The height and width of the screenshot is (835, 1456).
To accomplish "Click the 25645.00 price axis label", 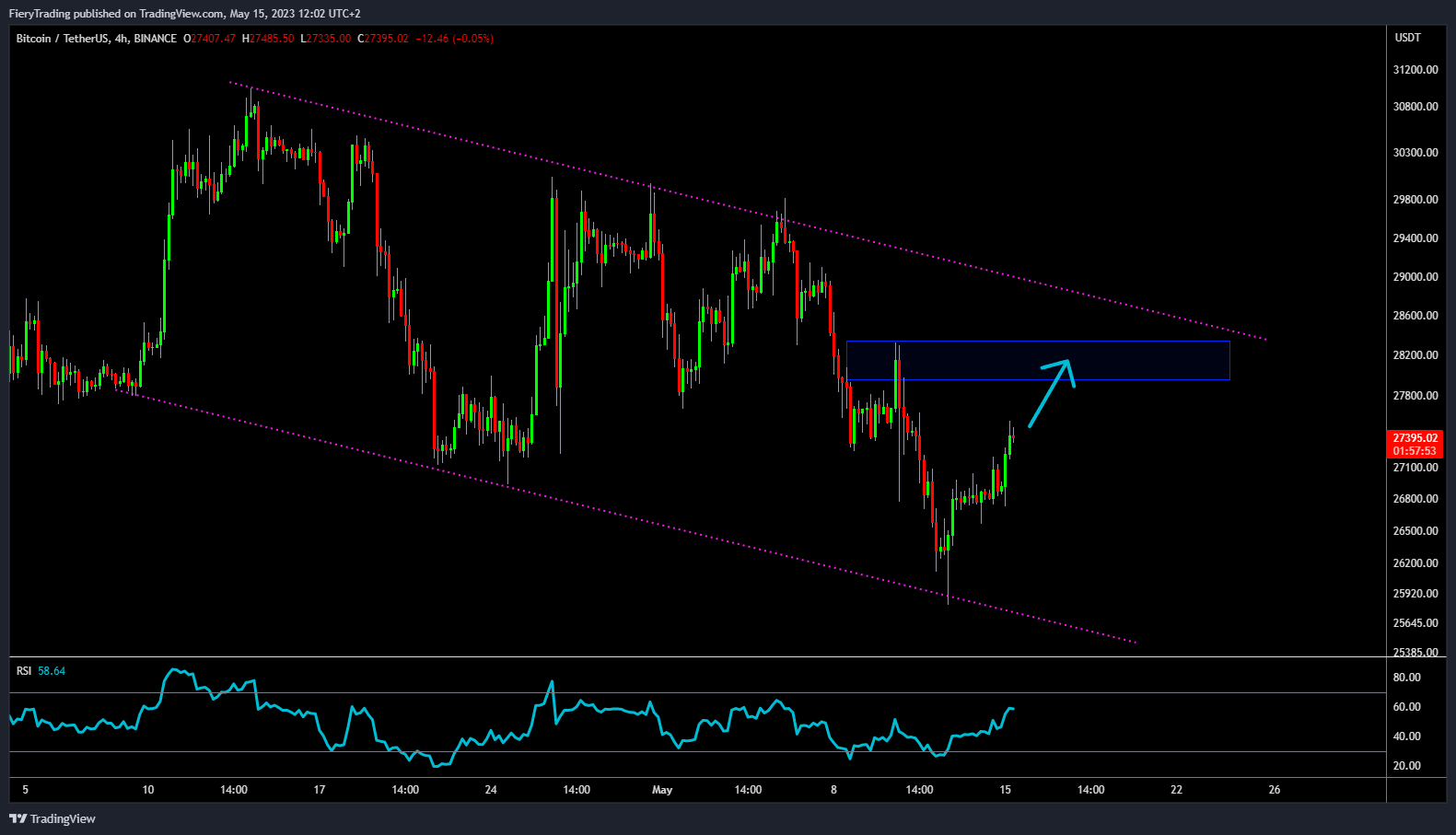I will (x=1415, y=623).
